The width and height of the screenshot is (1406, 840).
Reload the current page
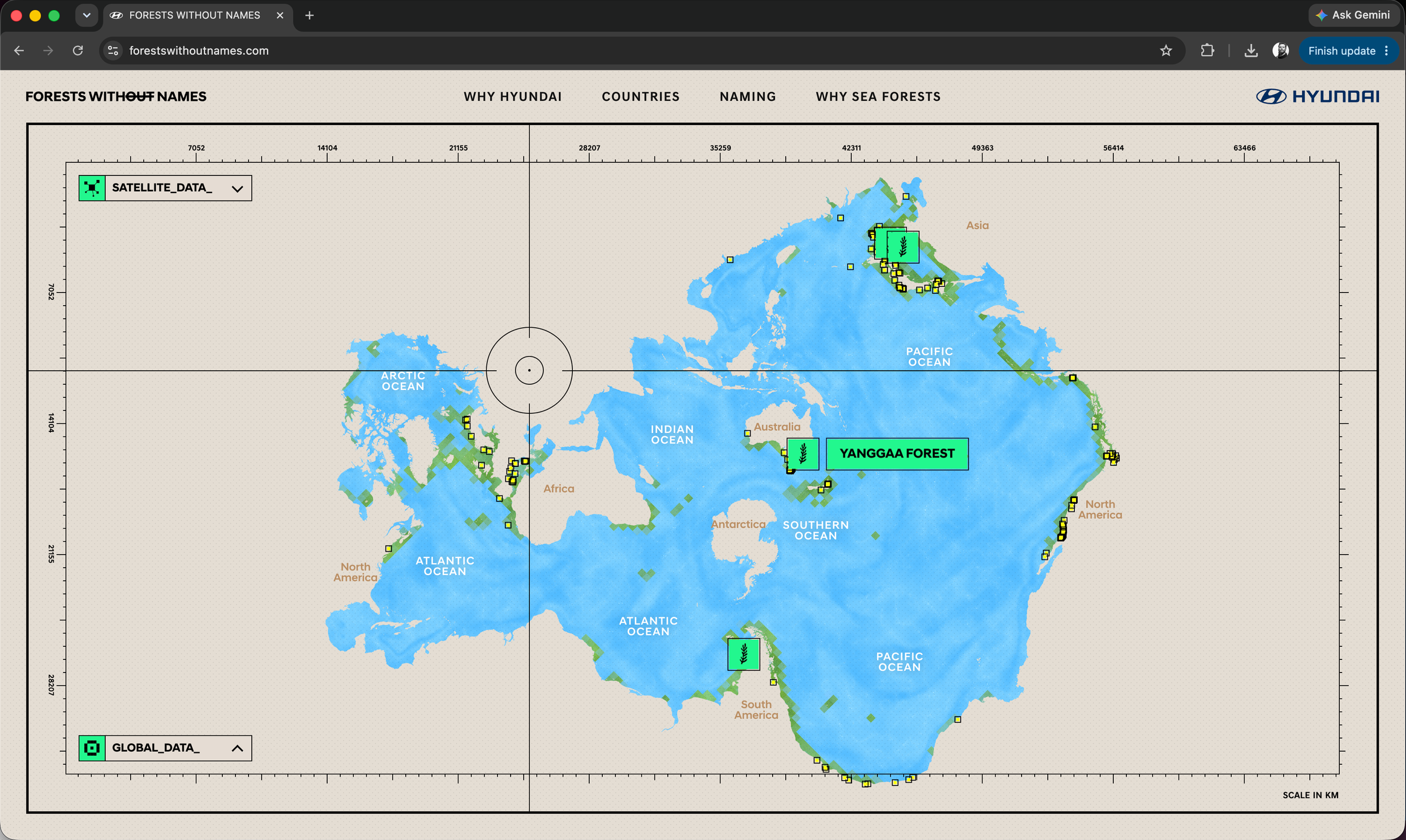click(x=78, y=51)
